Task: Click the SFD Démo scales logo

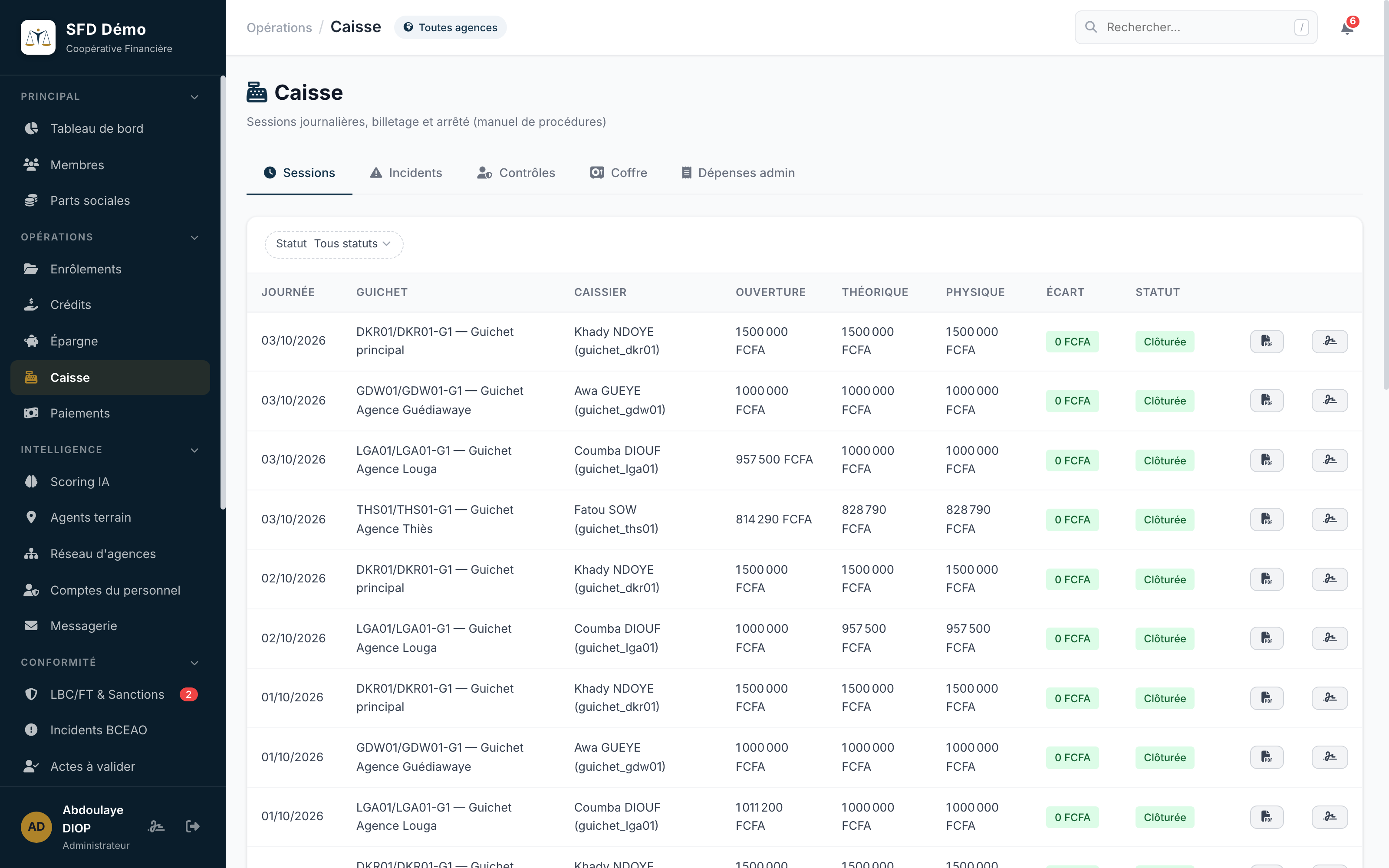Action: 38,37
